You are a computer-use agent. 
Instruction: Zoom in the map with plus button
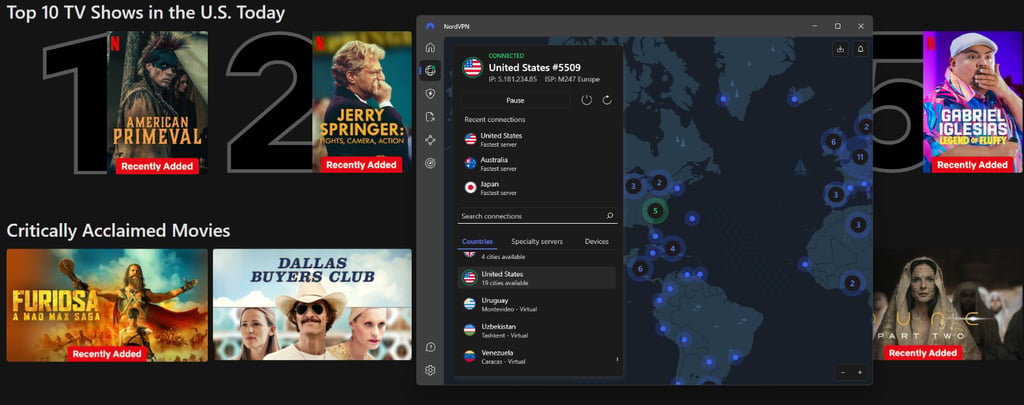tap(859, 372)
